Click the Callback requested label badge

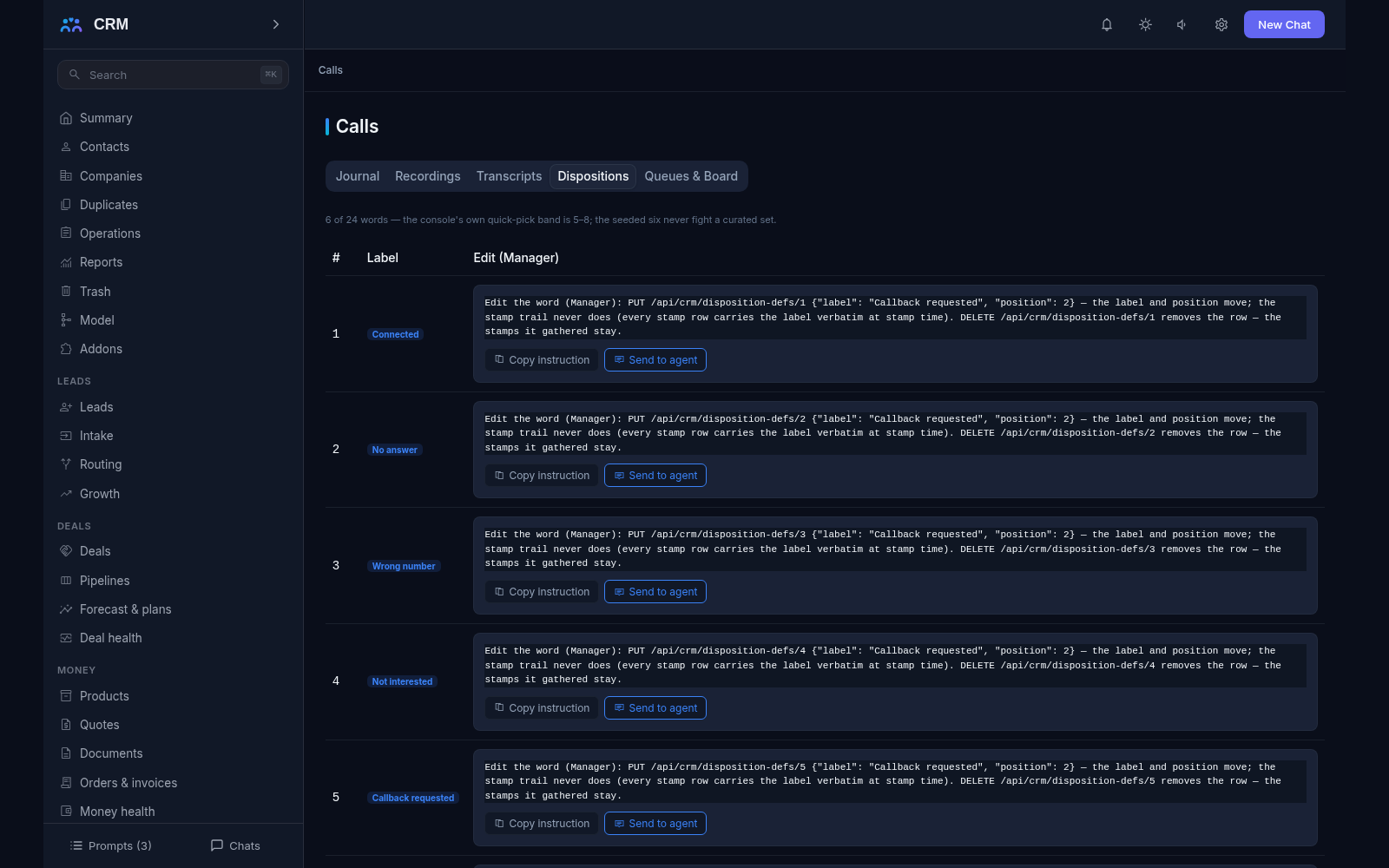pyautogui.click(x=413, y=798)
